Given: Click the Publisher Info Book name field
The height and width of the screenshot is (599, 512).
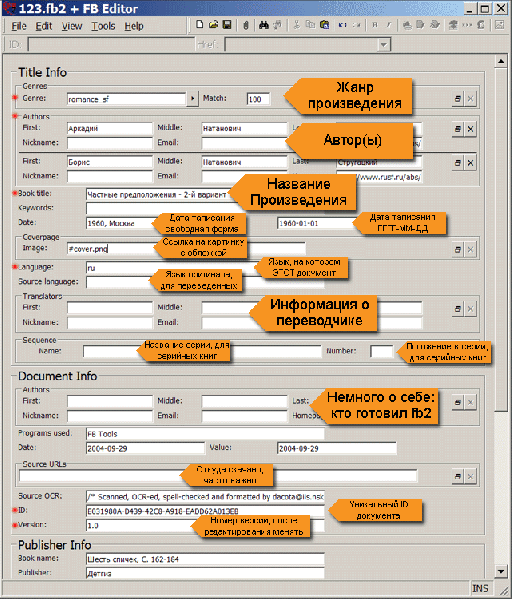Looking at the screenshot, I should tap(205, 559).
